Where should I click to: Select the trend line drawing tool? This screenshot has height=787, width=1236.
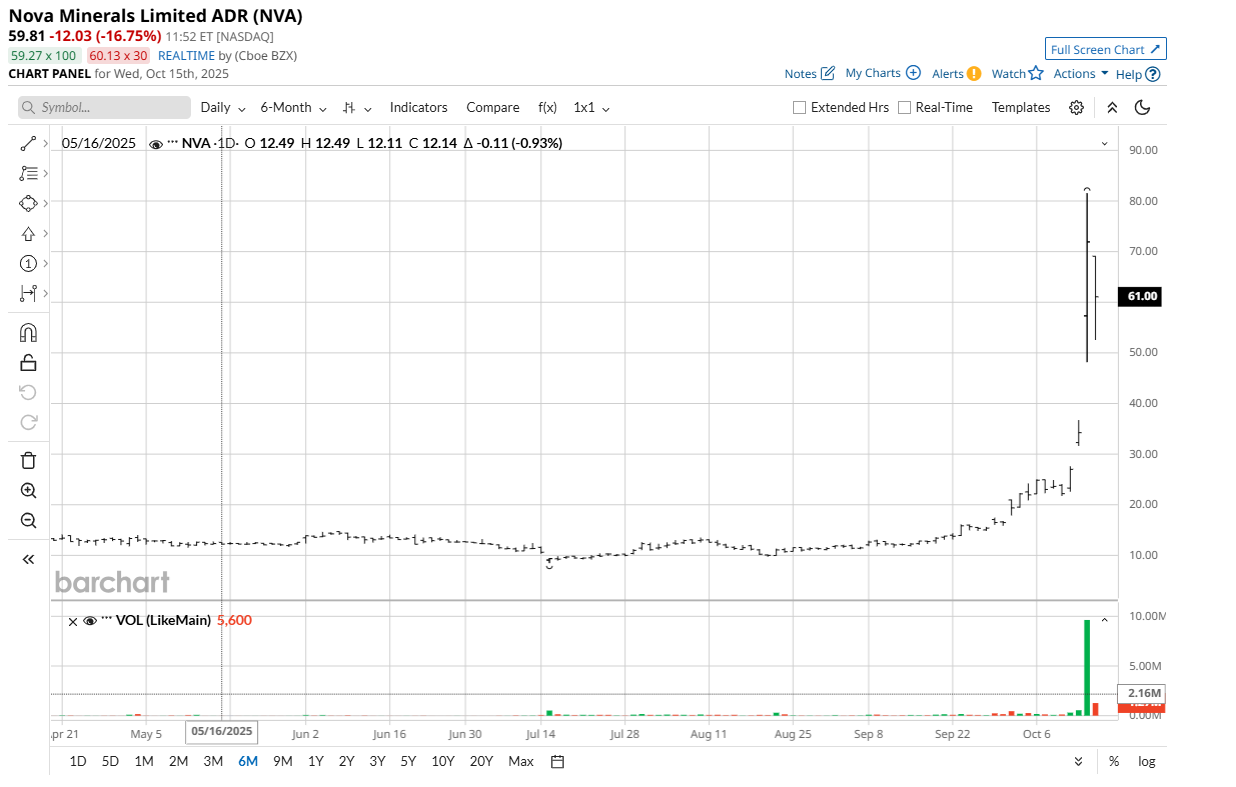tap(28, 144)
